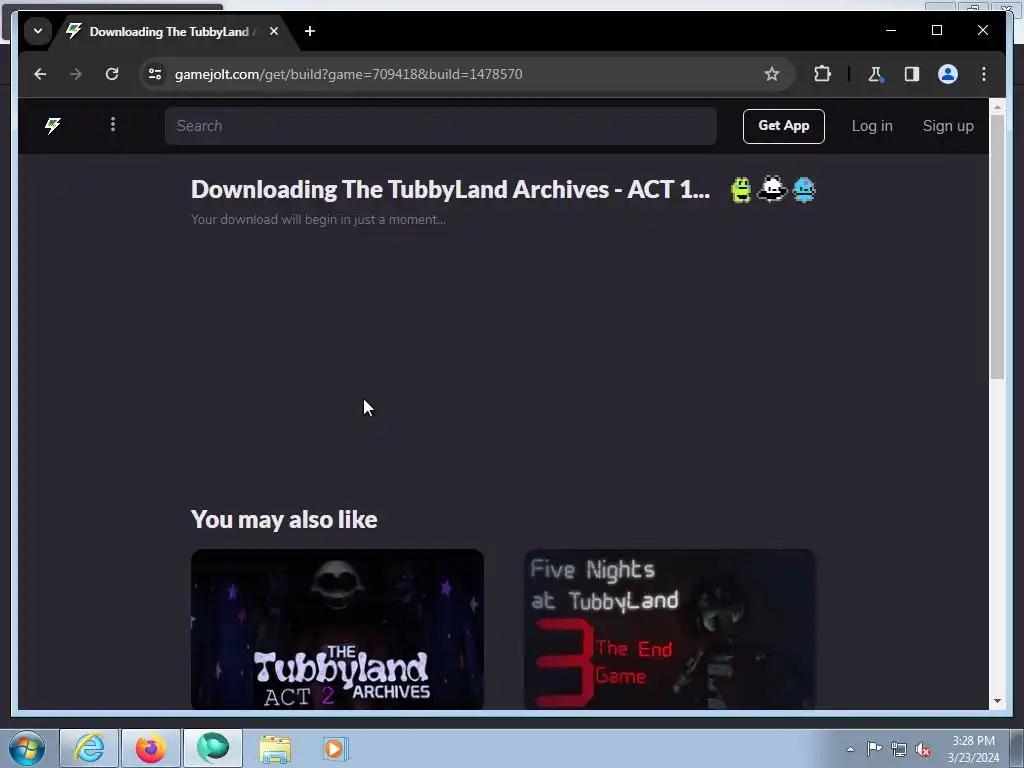
Task: Open the three-dot menu beside Game Jolt logo
Action: [113, 124]
